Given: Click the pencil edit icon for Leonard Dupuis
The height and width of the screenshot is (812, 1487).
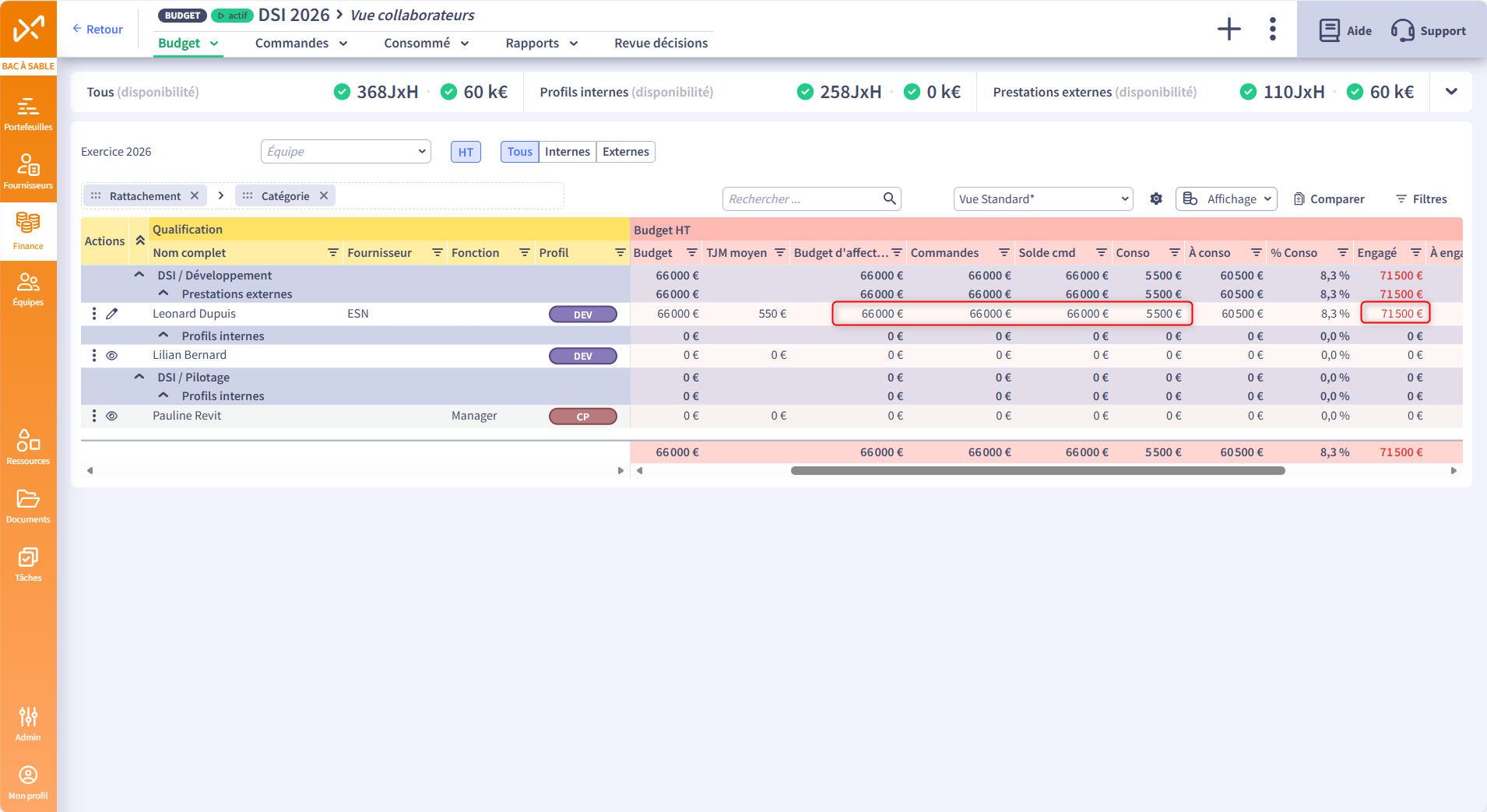Looking at the screenshot, I should (x=112, y=314).
